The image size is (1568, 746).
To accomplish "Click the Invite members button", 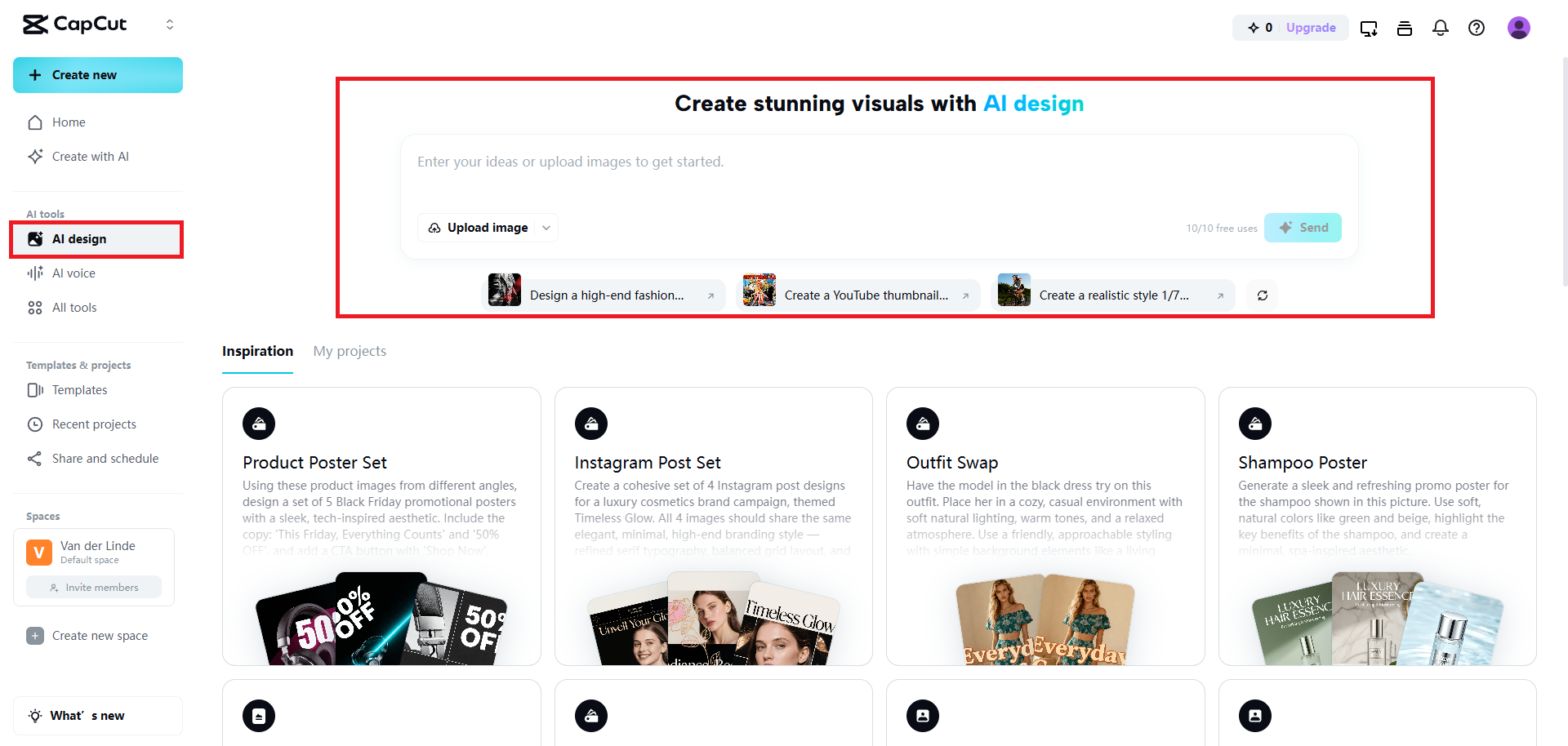I will point(94,588).
